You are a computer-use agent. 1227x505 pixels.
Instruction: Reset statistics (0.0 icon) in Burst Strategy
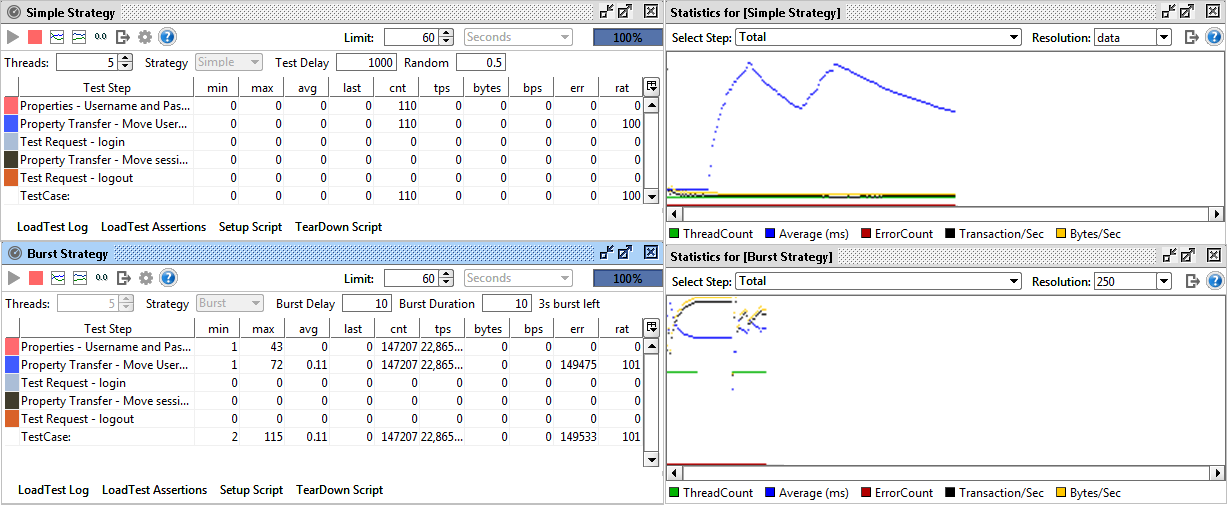(101, 278)
